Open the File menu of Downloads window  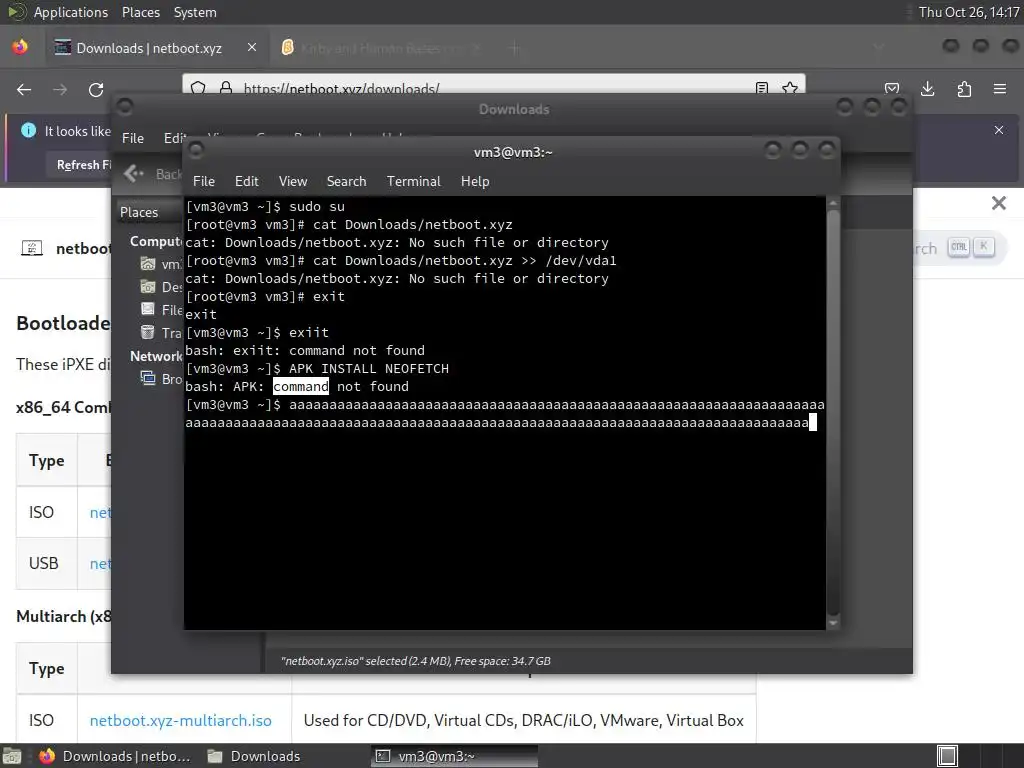133,138
